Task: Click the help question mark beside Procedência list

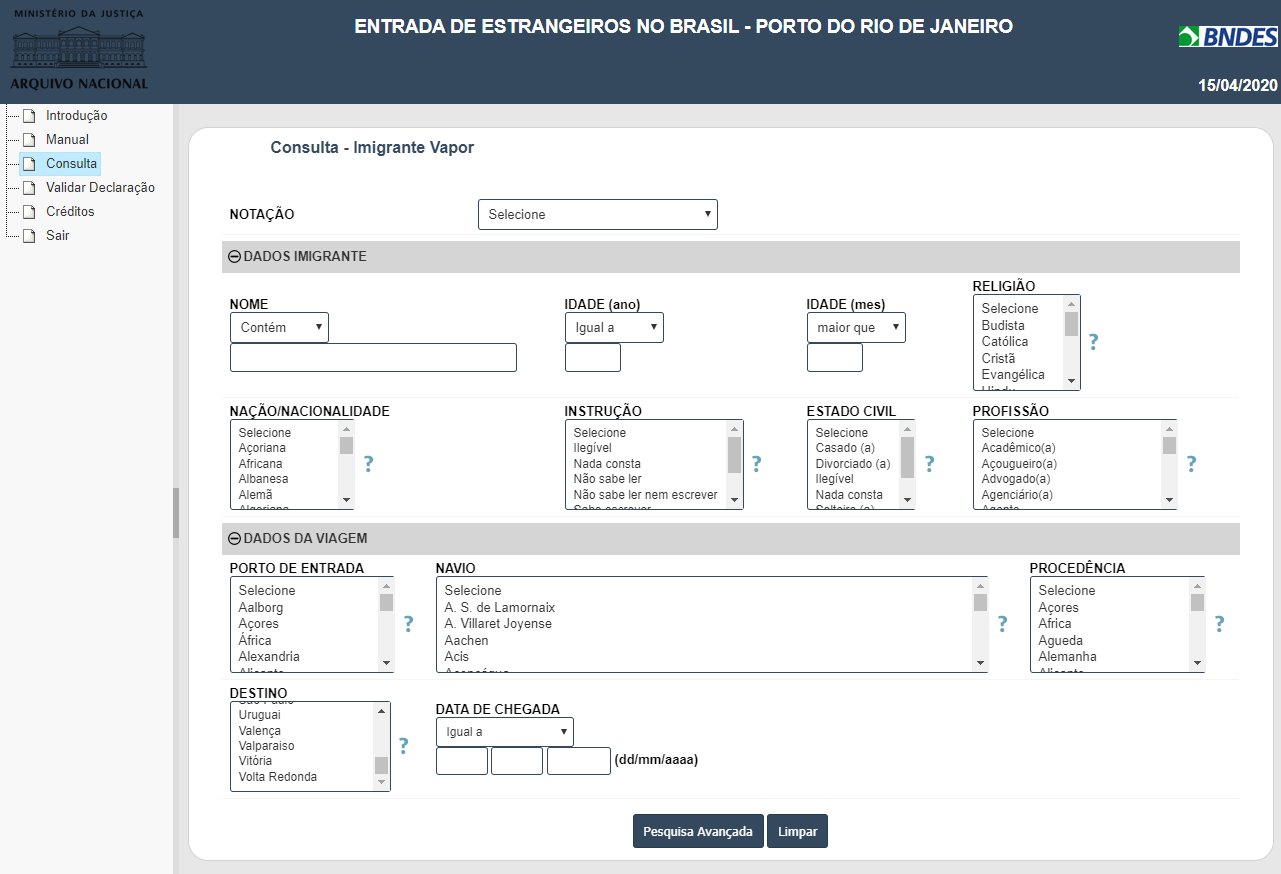Action: tap(1219, 624)
